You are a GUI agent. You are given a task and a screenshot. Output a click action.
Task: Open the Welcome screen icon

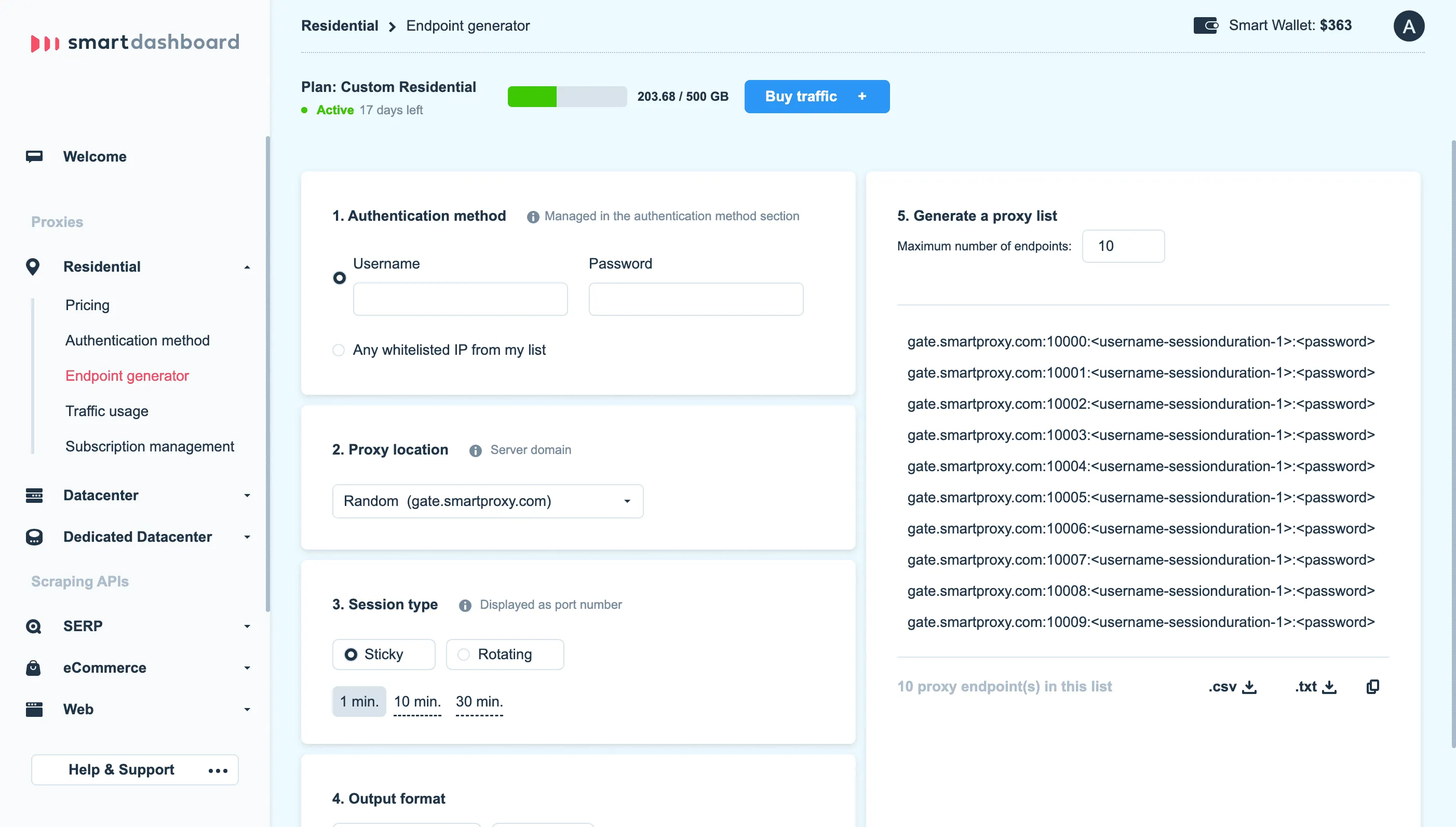point(35,156)
